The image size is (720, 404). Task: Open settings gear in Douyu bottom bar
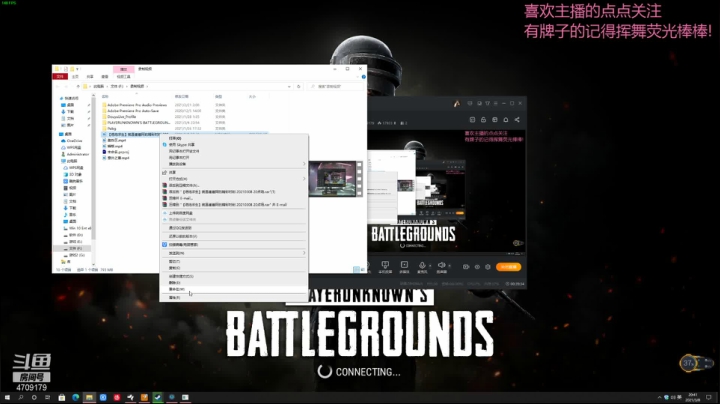488,267
